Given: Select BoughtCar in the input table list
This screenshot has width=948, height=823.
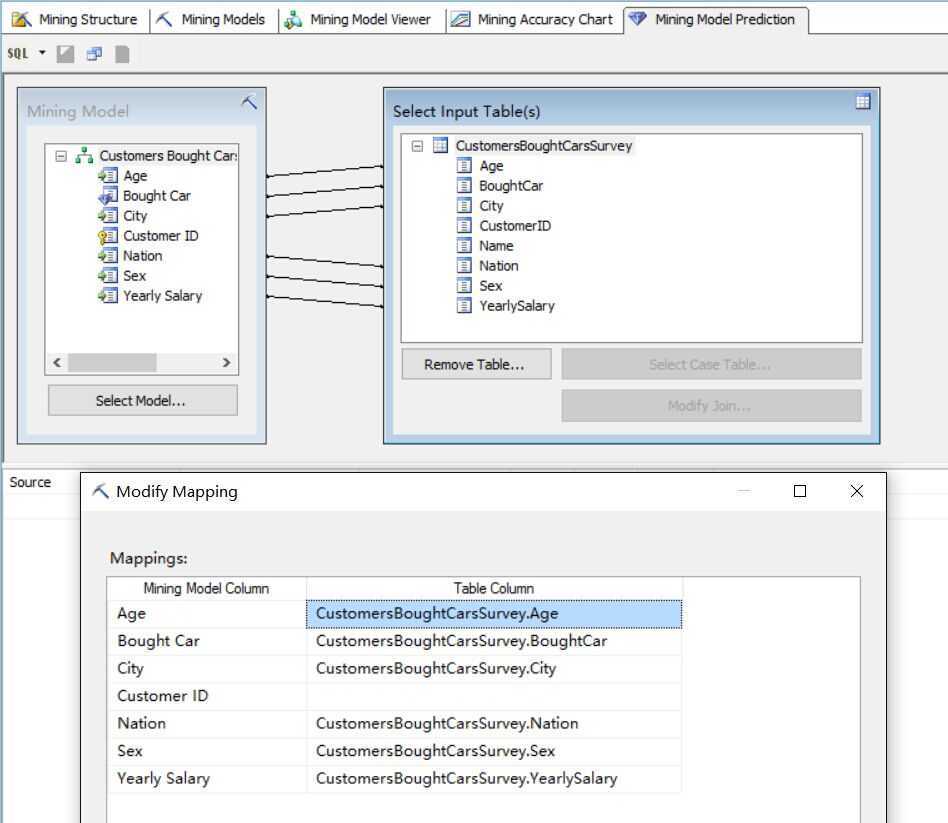Looking at the screenshot, I should 511,186.
